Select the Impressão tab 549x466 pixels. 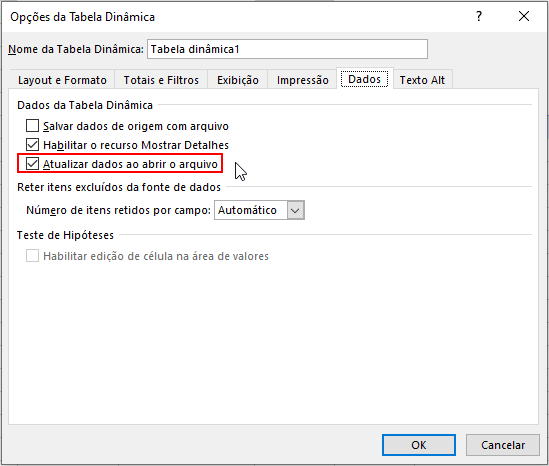click(x=303, y=80)
